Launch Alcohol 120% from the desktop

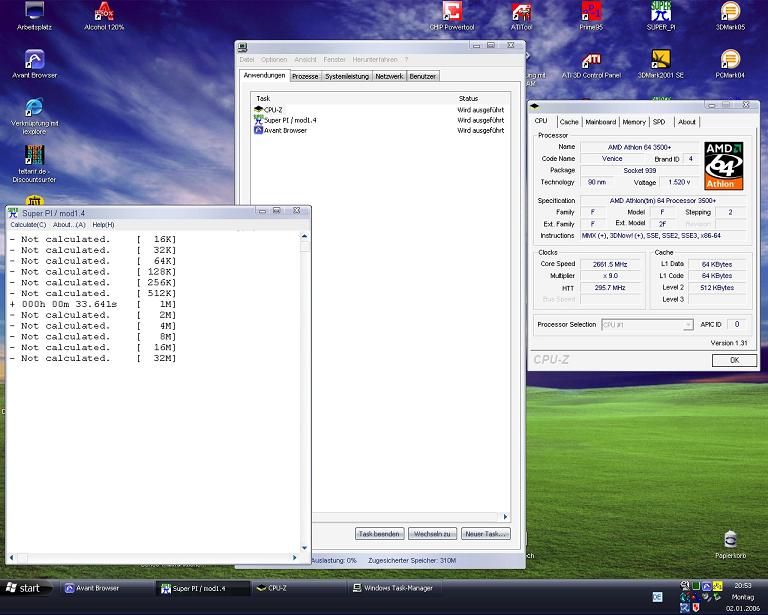pyautogui.click(x=104, y=16)
